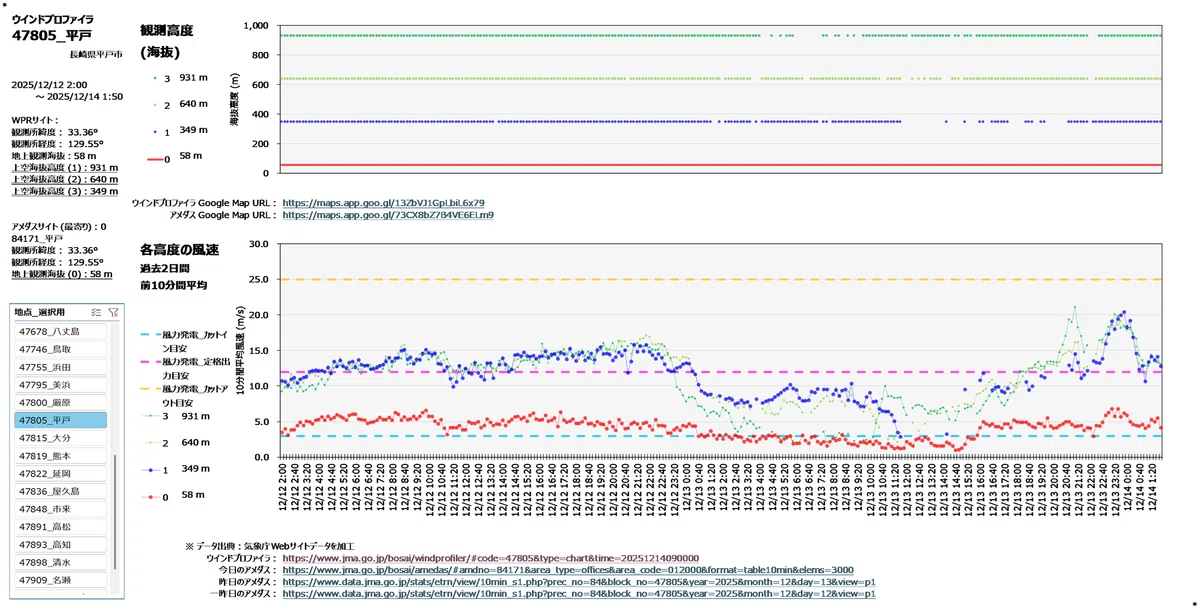Screen dimensions: 1200x612
Task: Click the 931 m legend entry in wind speed chart
Action: pos(175,415)
